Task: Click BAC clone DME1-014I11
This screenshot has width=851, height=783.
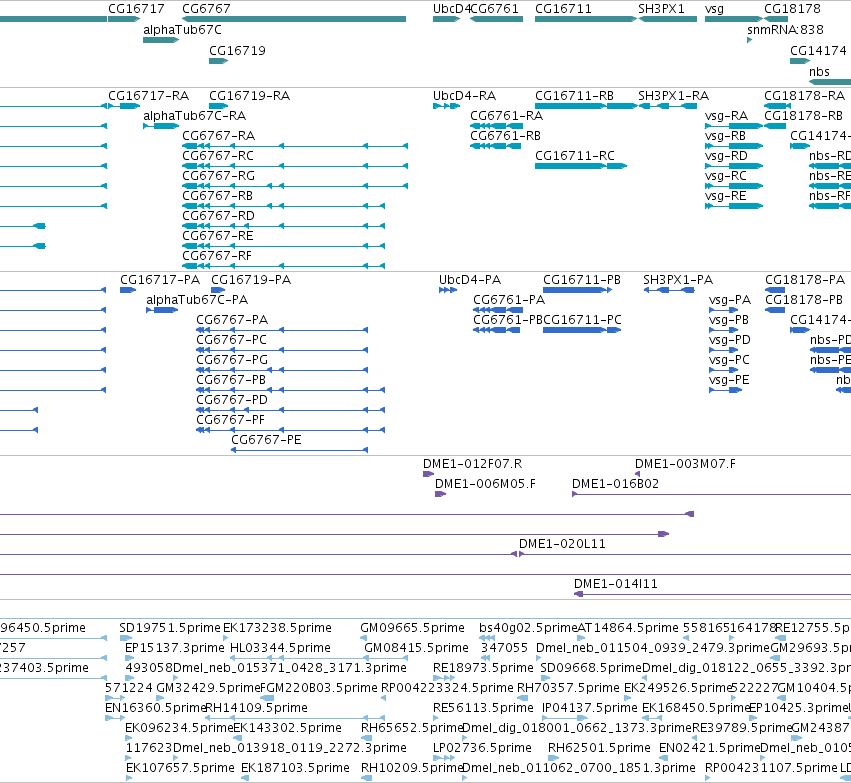Action: [616, 584]
